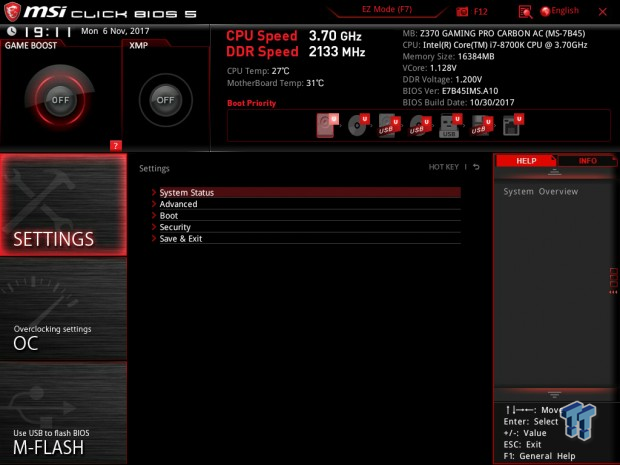Expand System Status entry
The width and height of the screenshot is (620, 465).
pos(187,192)
